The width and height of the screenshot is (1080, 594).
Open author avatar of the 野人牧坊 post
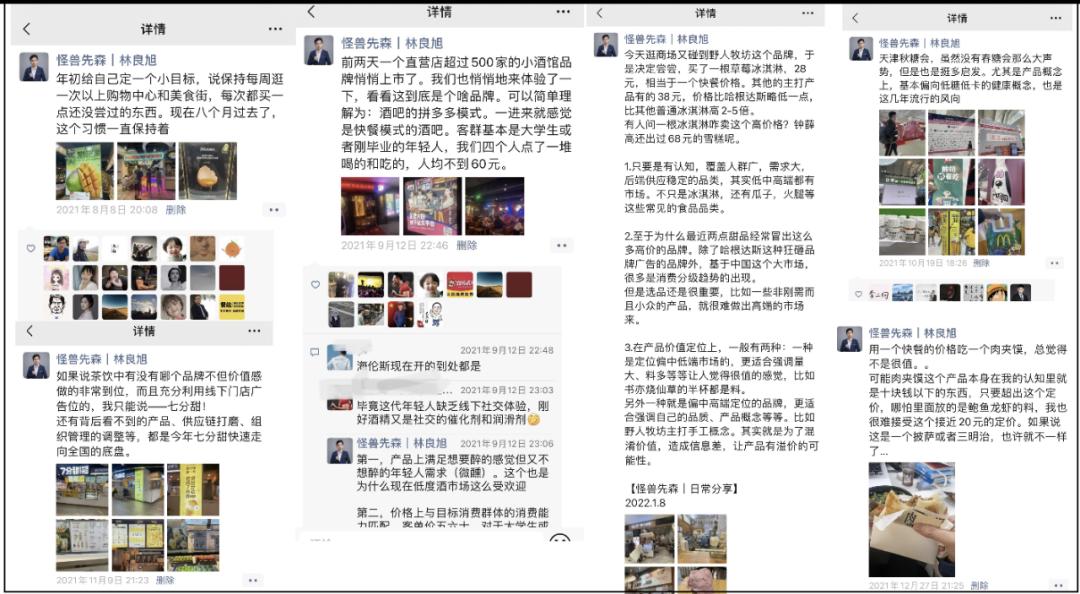click(x=606, y=45)
